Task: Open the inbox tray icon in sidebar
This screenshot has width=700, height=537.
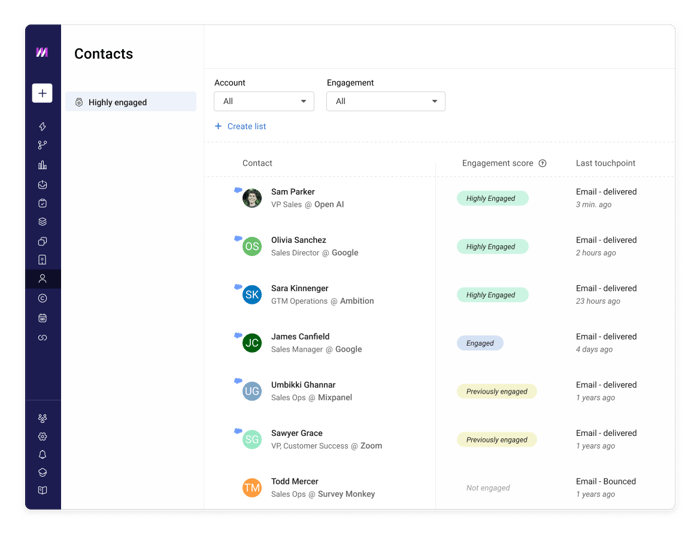Action: pyautogui.click(x=42, y=184)
